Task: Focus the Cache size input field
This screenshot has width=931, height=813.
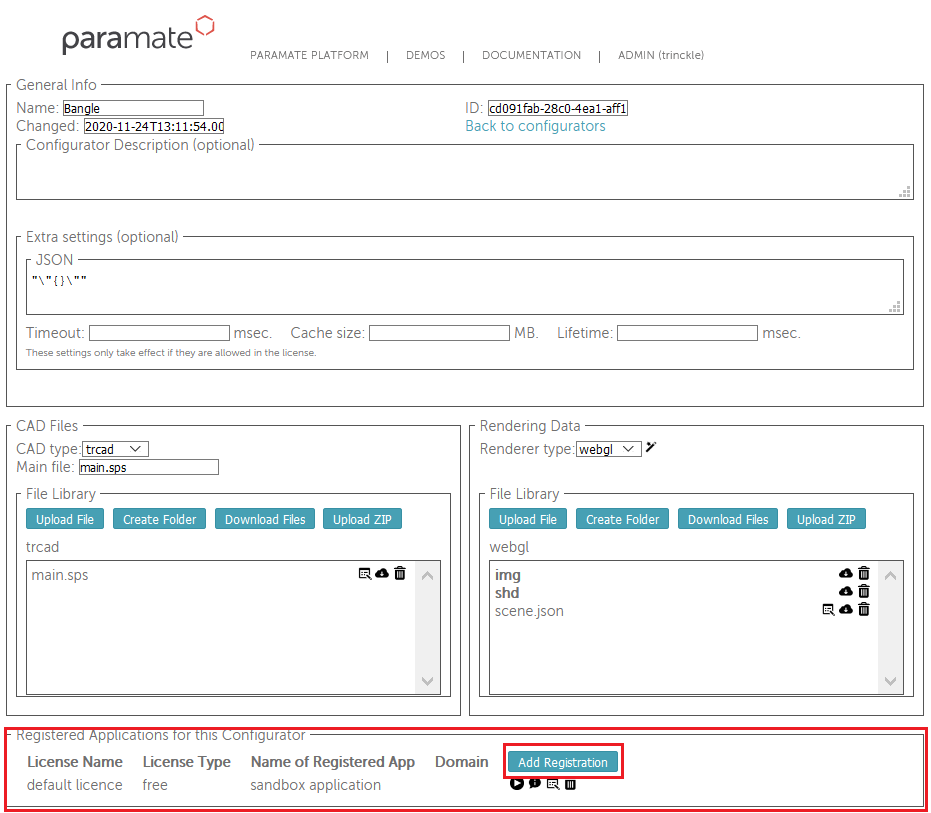Action: (439, 333)
